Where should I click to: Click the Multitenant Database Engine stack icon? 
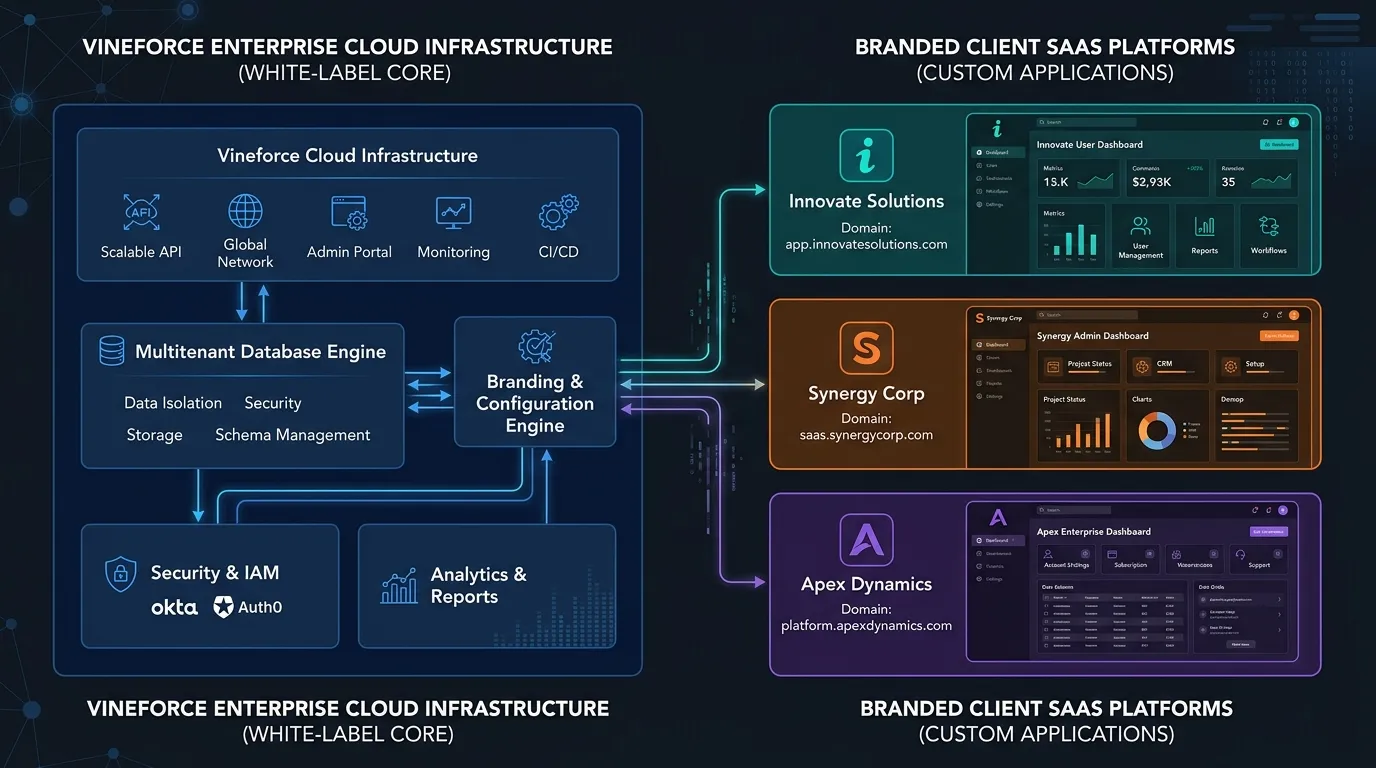click(111, 350)
